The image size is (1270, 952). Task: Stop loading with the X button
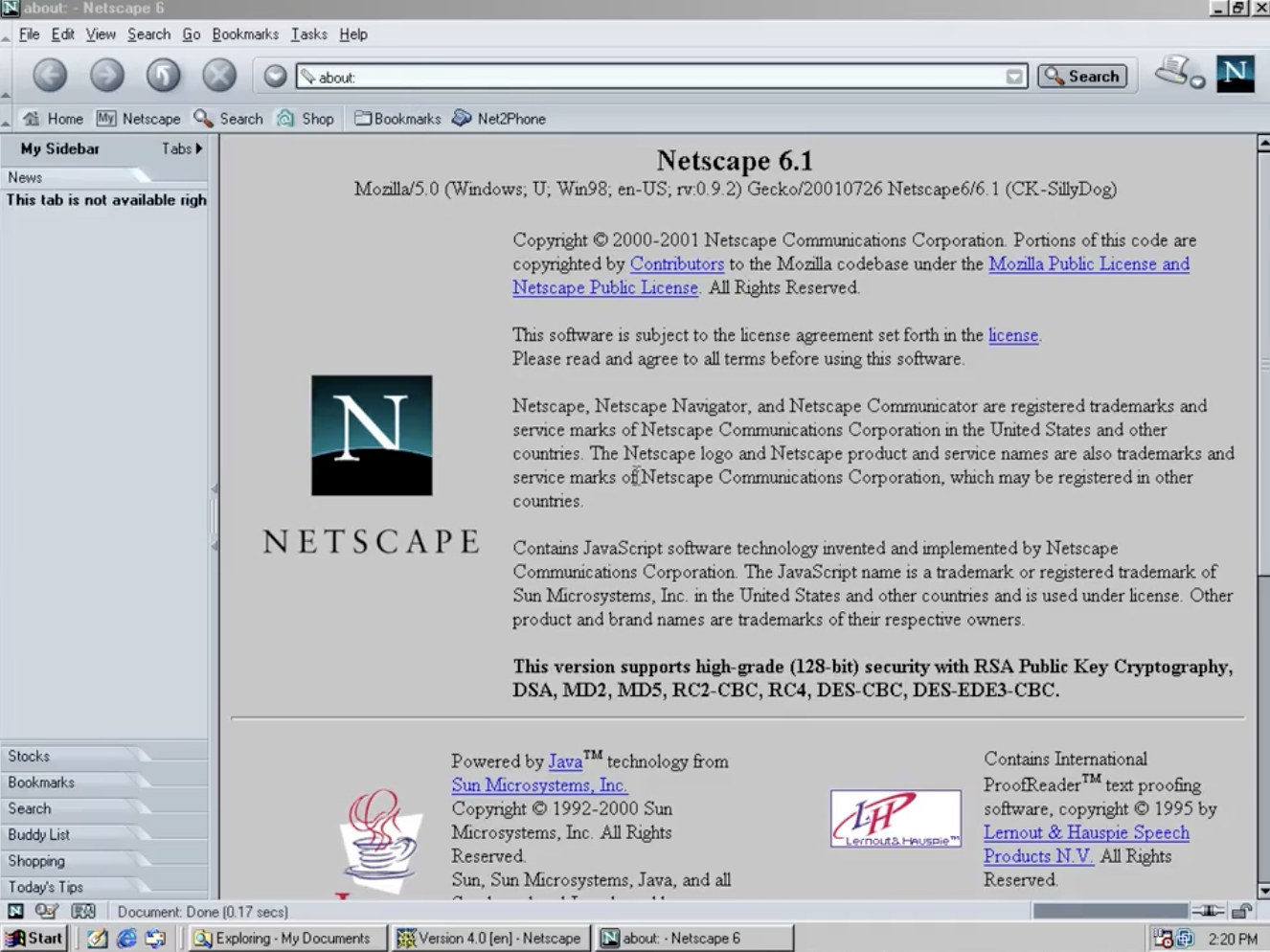219,75
